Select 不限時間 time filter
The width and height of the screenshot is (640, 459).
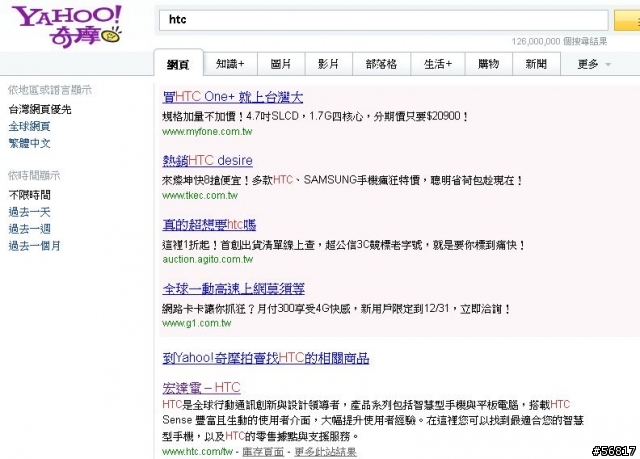29,195
